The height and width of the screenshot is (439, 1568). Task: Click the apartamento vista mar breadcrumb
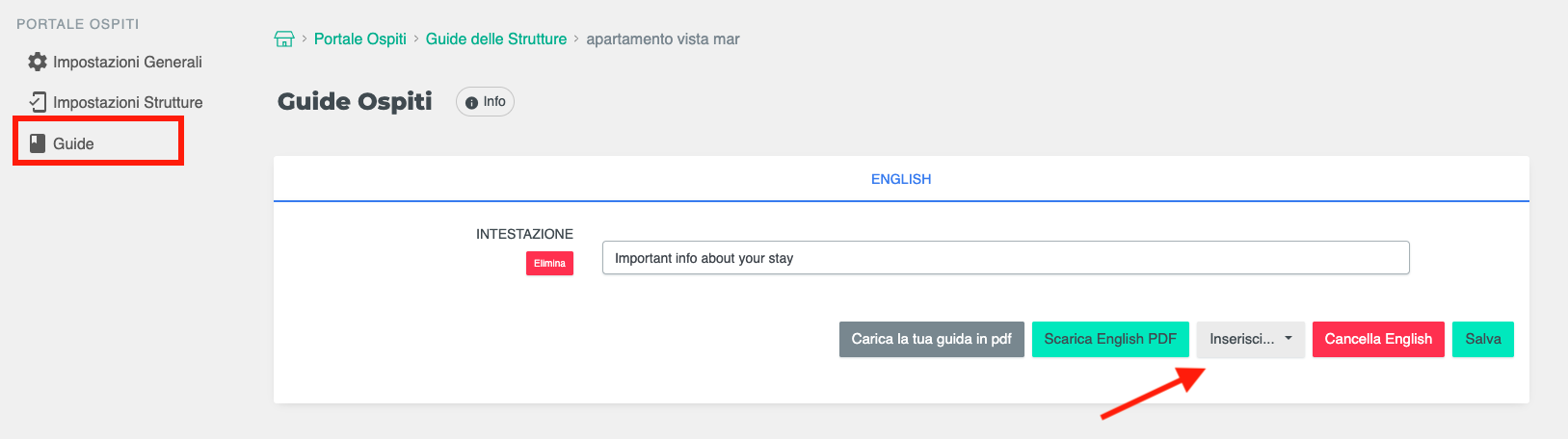663,39
